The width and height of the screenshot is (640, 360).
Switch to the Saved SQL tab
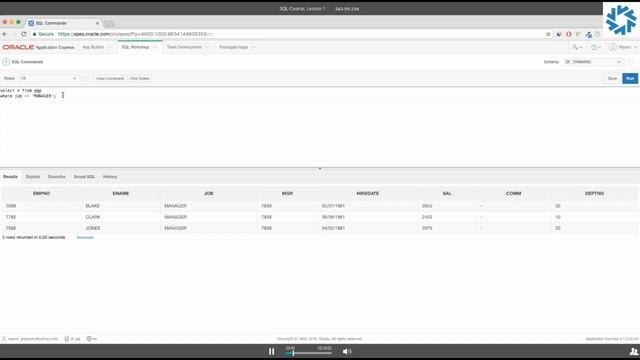pyautogui.click(x=84, y=177)
